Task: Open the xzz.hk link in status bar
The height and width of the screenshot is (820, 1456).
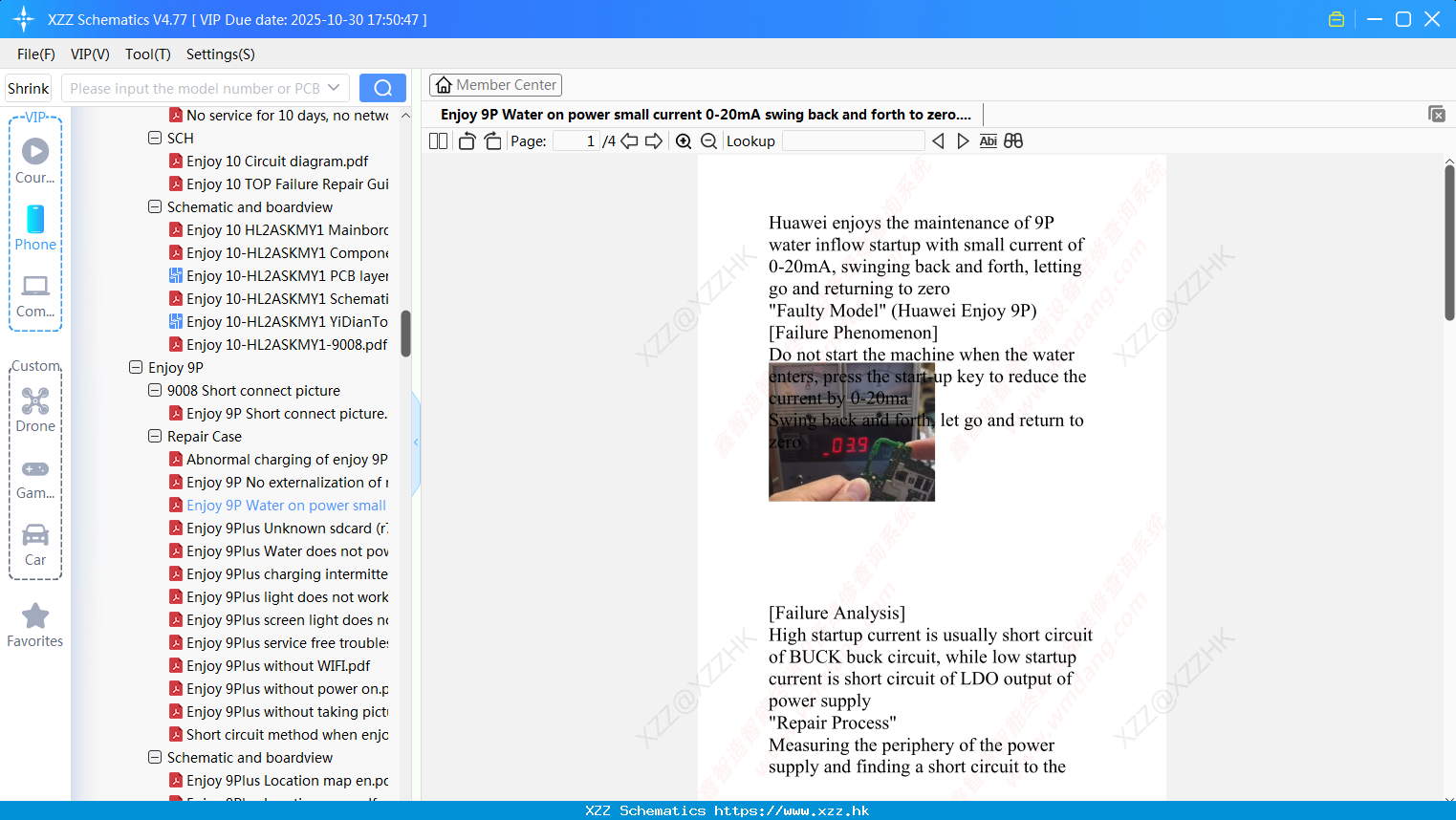Action: coord(792,810)
